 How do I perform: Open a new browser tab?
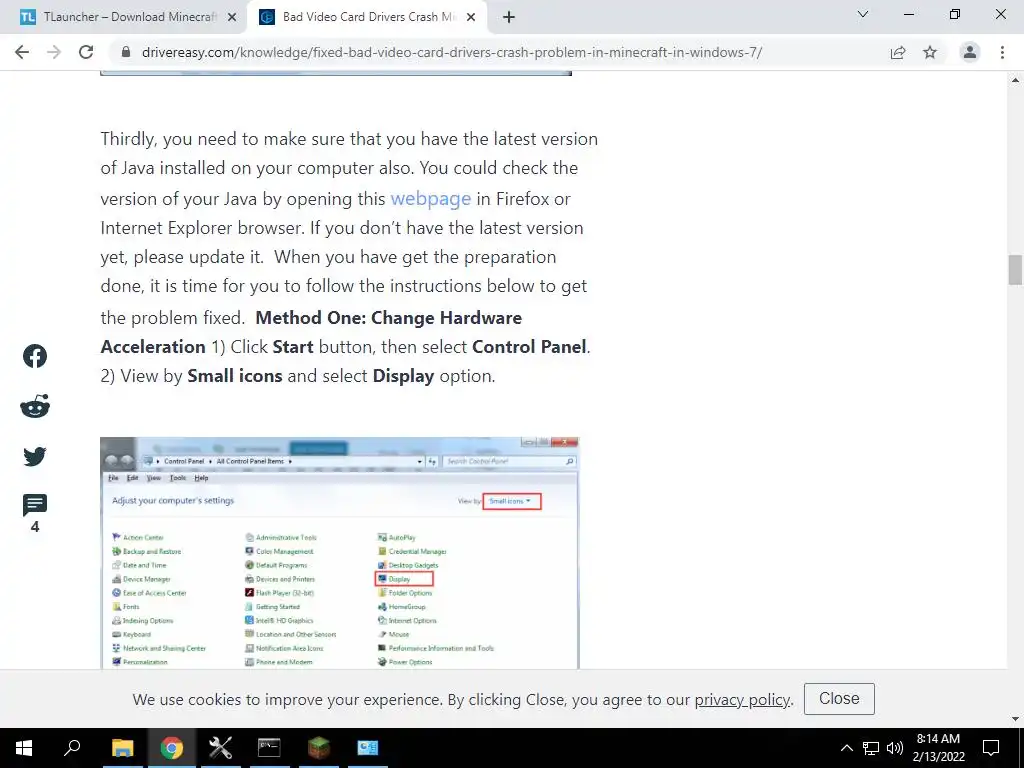click(x=509, y=18)
